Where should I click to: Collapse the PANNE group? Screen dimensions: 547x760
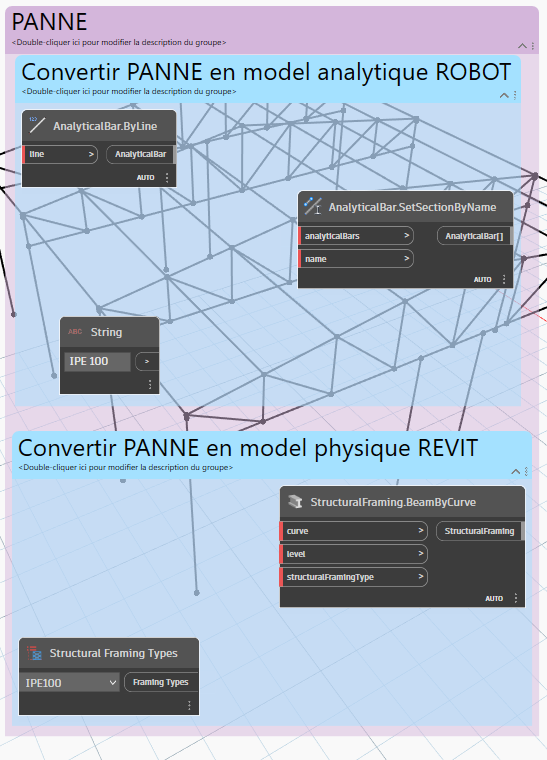tap(522, 46)
